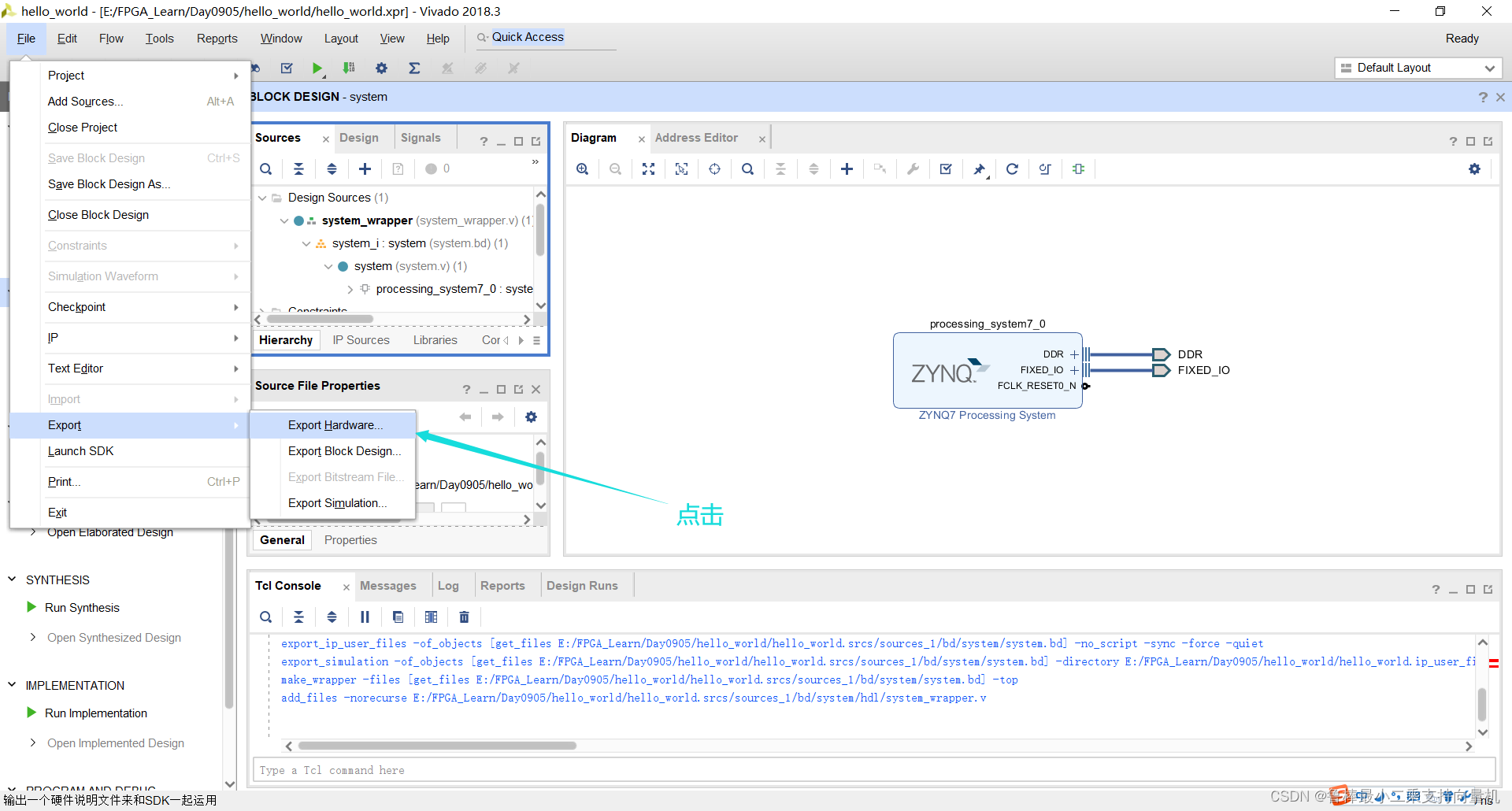Viewport: 1512px width, 811px height.
Task: Expand the DDR interface plus on ZYNQ block
Action: click(x=1074, y=354)
